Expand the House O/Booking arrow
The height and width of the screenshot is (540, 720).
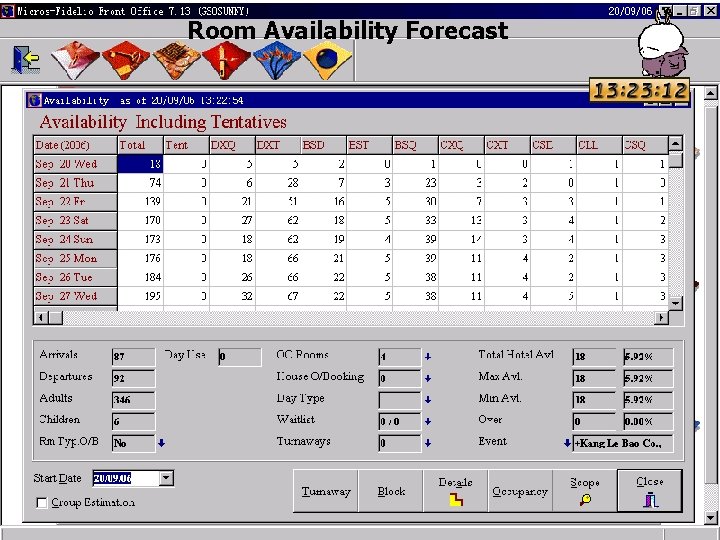click(x=428, y=378)
